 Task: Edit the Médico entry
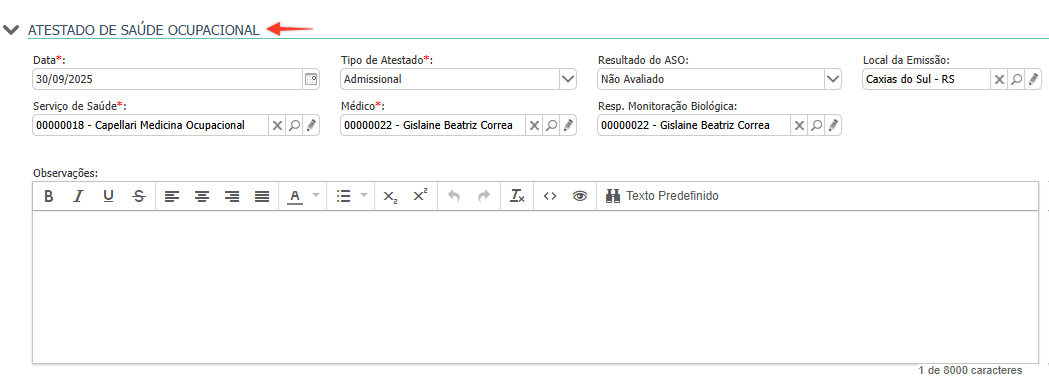tap(568, 125)
